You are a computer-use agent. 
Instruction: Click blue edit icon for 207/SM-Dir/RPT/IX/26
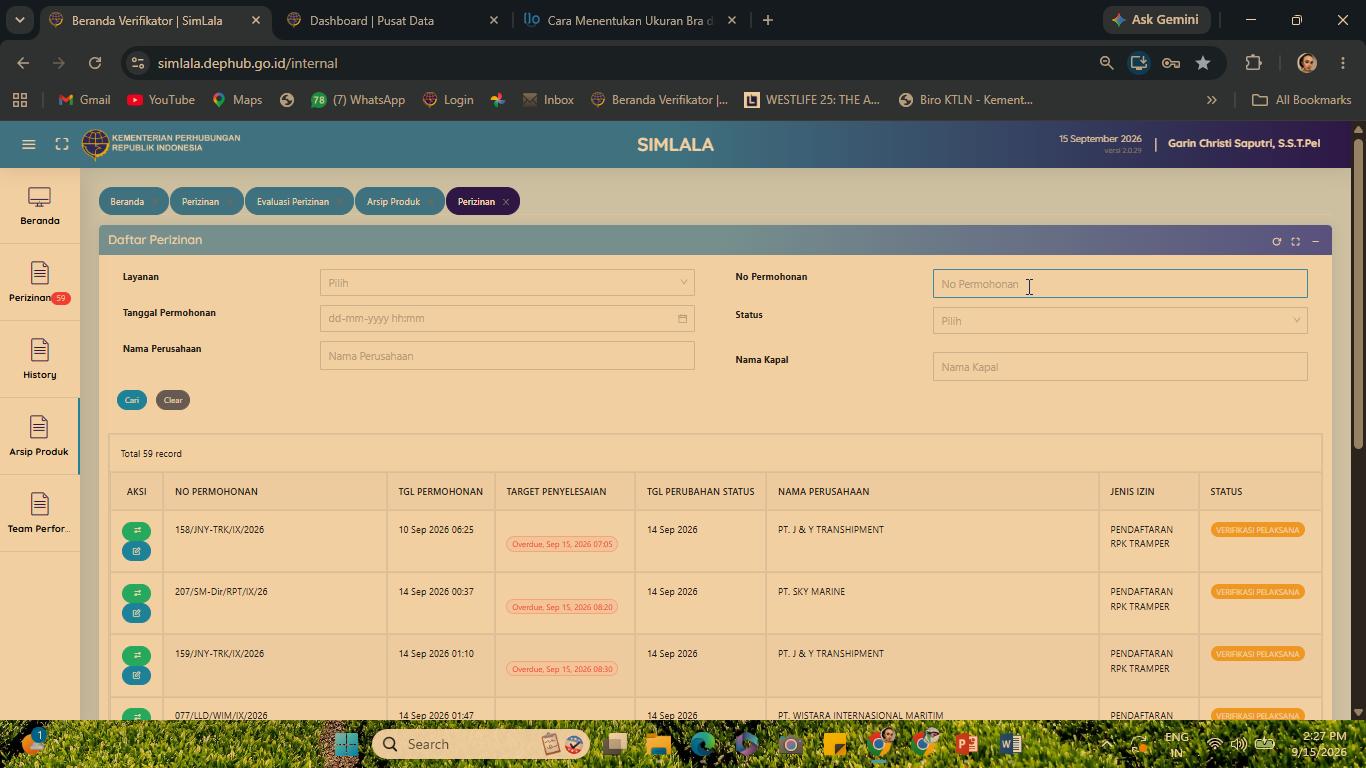point(137,613)
